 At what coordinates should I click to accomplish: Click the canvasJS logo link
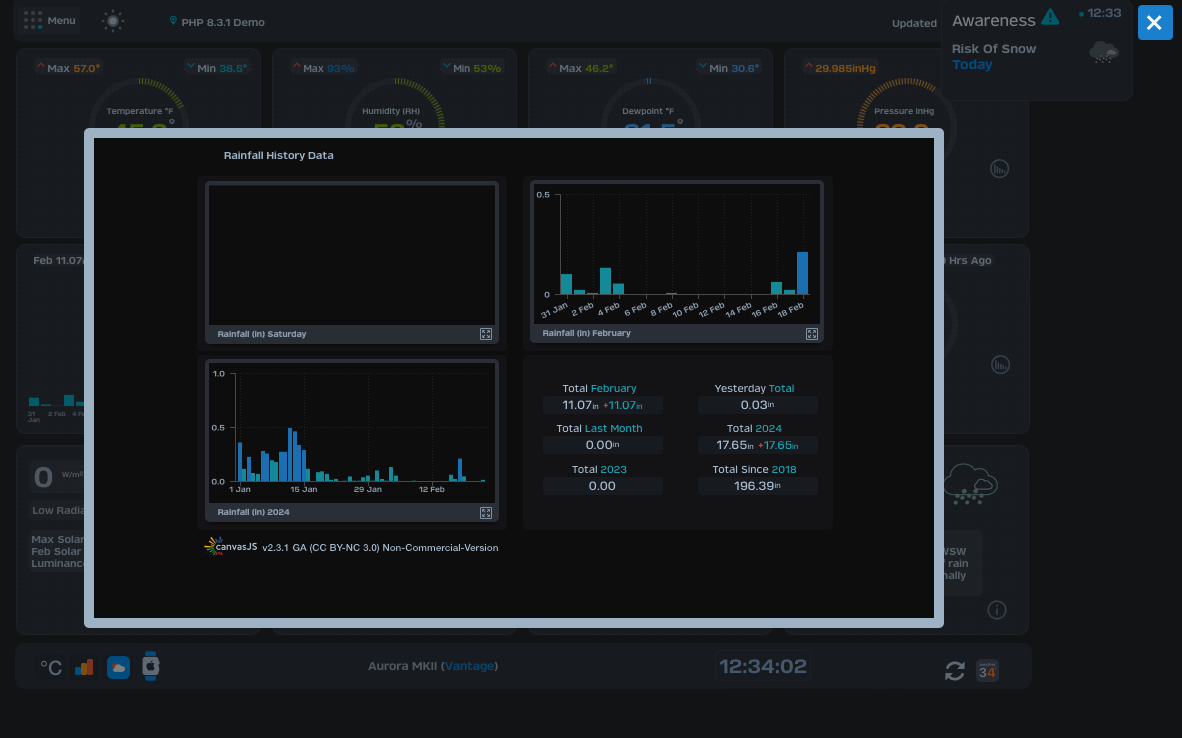231,547
